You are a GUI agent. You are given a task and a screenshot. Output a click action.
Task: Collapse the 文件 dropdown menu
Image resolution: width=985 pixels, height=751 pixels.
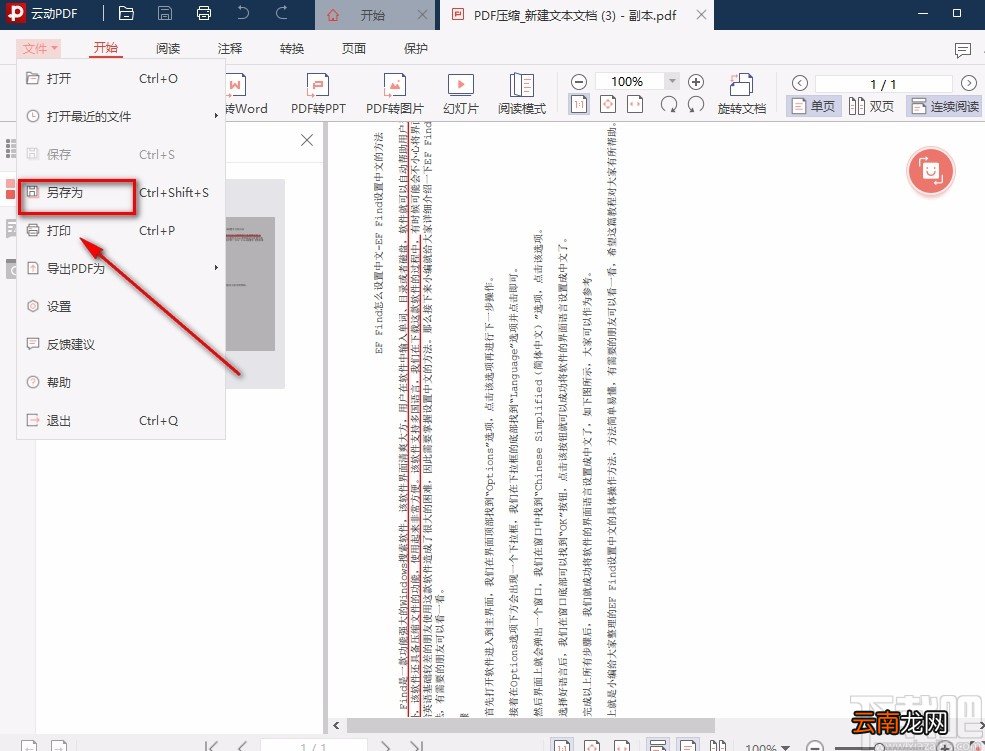pyautogui.click(x=40, y=48)
